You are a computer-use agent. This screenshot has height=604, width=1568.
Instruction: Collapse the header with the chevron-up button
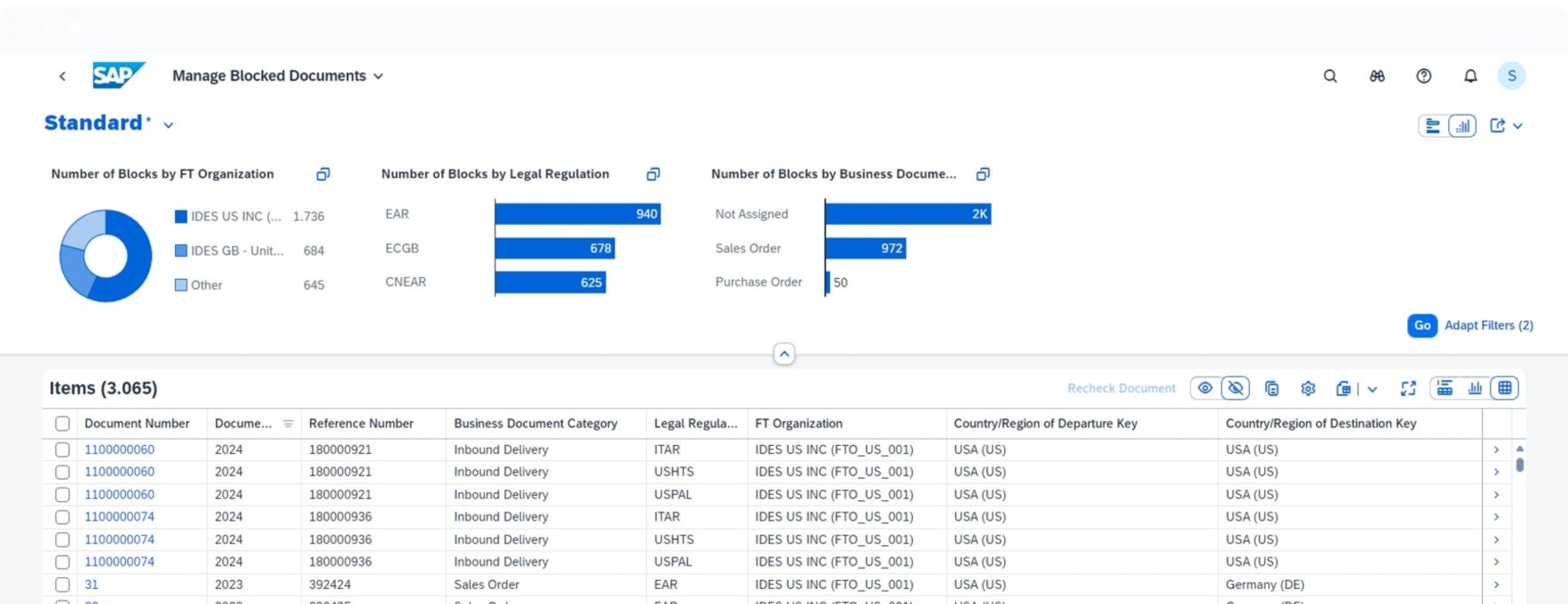[x=784, y=354]
